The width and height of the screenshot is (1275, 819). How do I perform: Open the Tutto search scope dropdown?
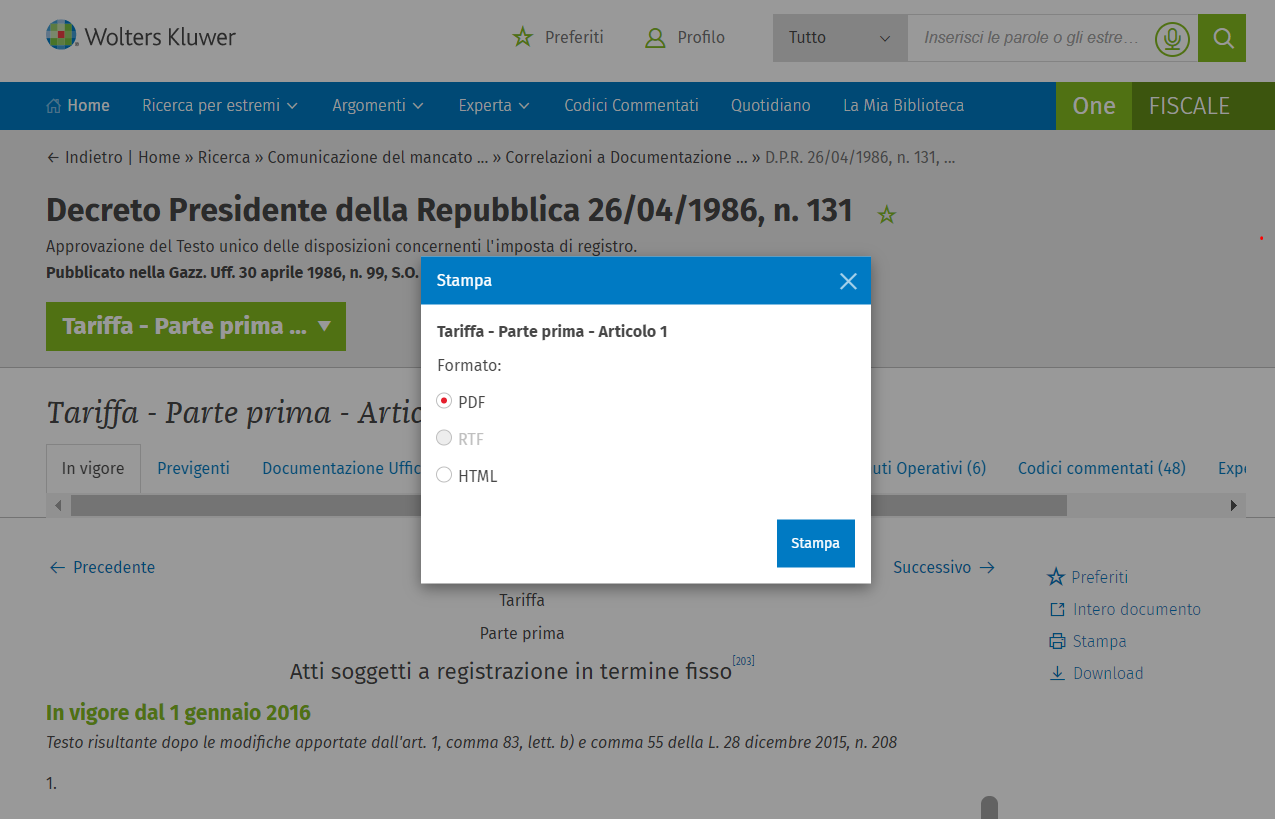click(839, 38)
